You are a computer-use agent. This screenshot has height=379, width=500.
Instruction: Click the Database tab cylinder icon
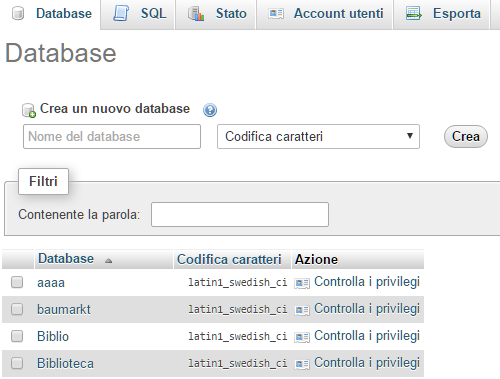click(x=18, y=14)
